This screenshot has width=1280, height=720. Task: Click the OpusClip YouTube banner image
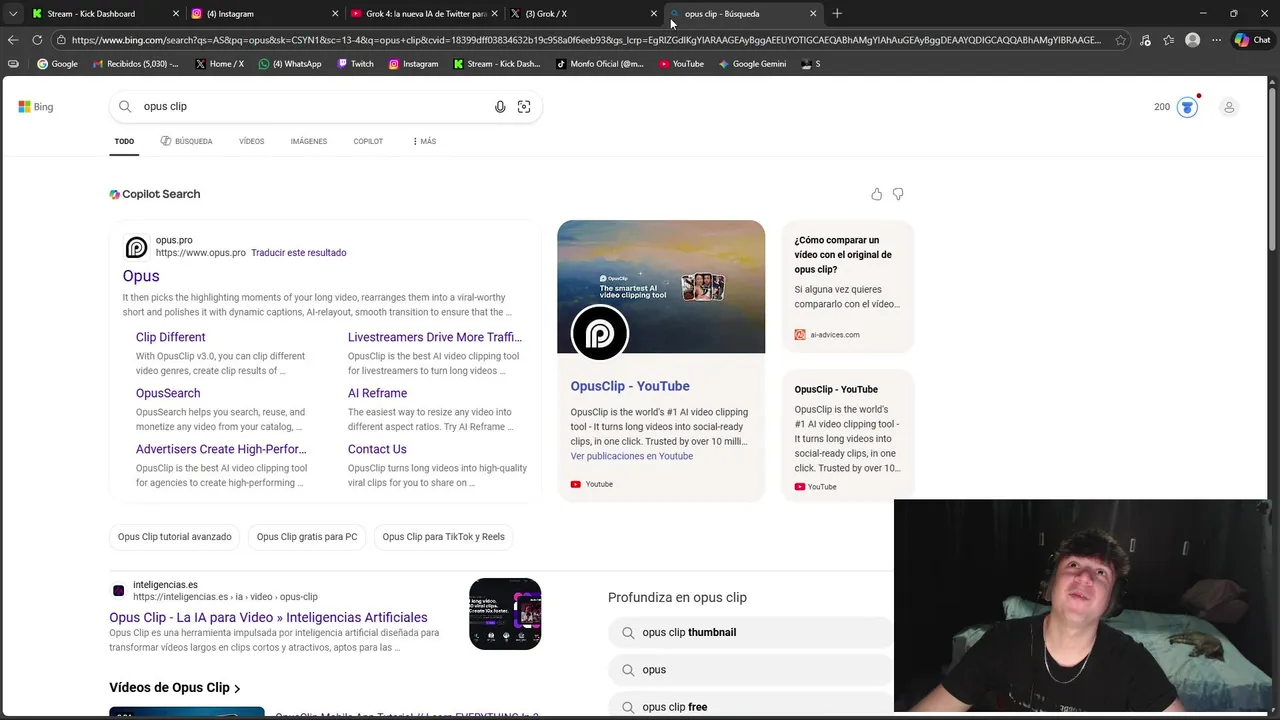pyautogui.click(x=661, y=287)
